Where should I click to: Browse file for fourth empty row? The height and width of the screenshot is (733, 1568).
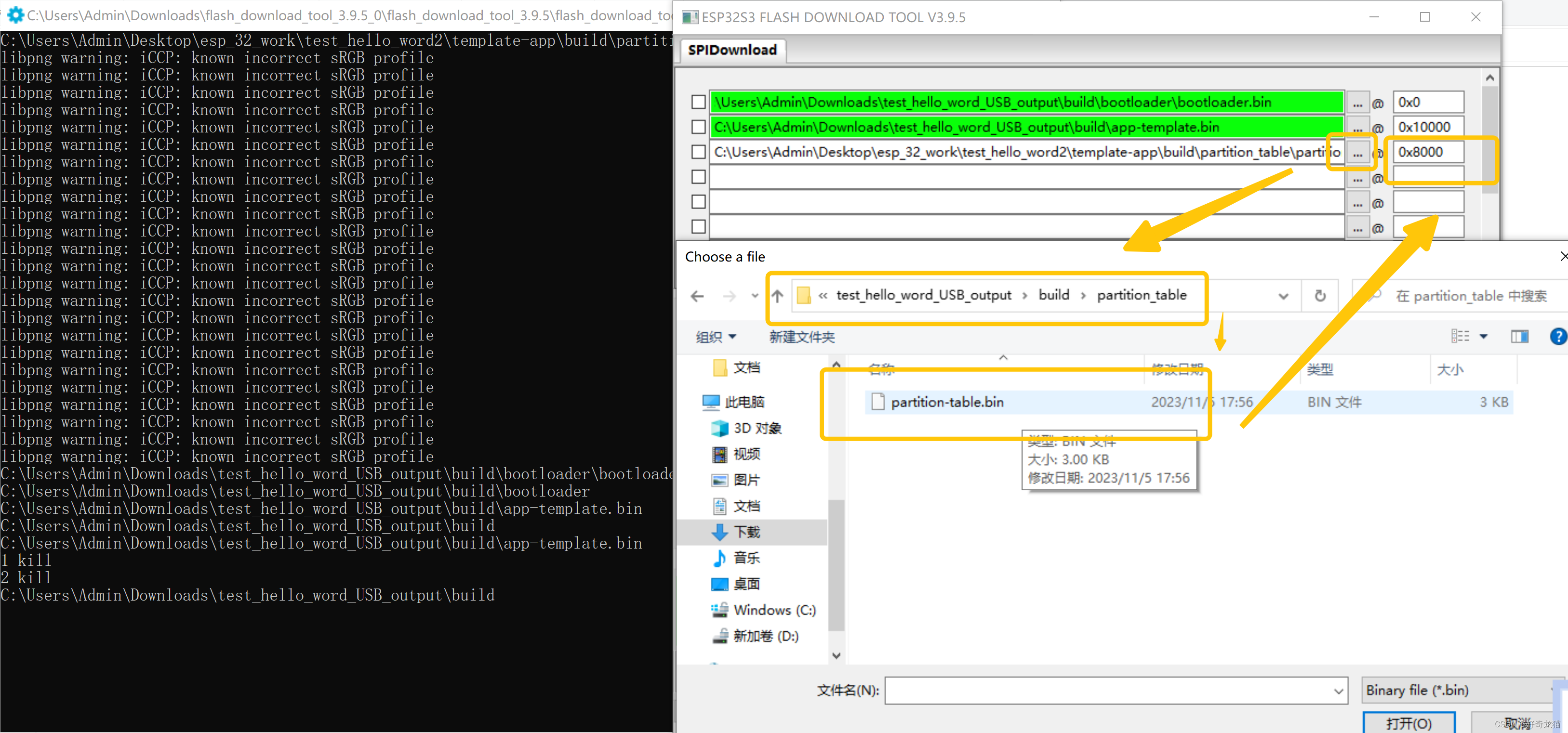[x=1357, y=178]
